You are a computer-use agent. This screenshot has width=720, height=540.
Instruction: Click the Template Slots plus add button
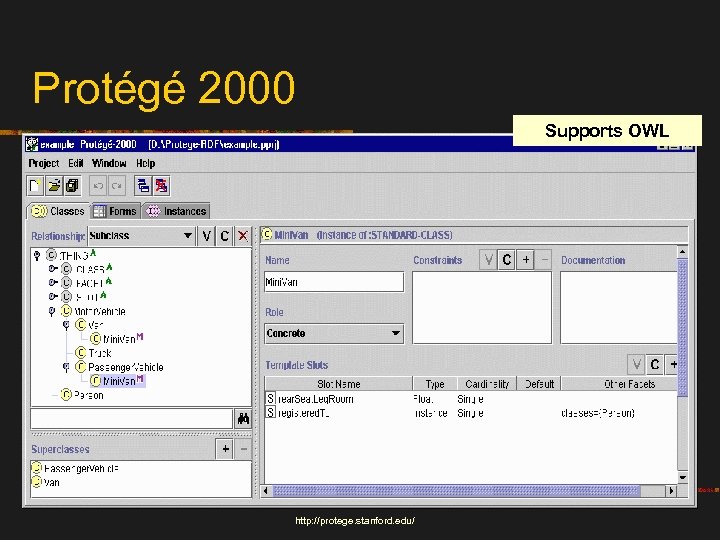(672, 365)
